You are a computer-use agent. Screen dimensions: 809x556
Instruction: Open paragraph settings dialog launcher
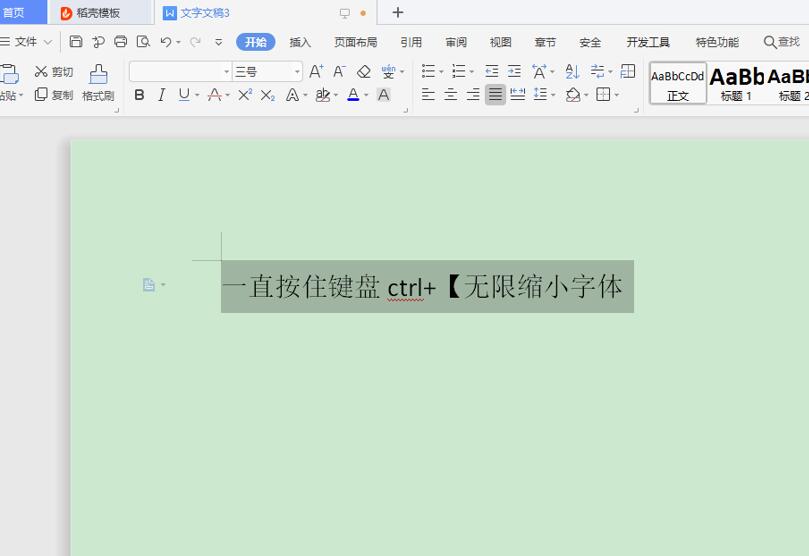pos(636,110)
